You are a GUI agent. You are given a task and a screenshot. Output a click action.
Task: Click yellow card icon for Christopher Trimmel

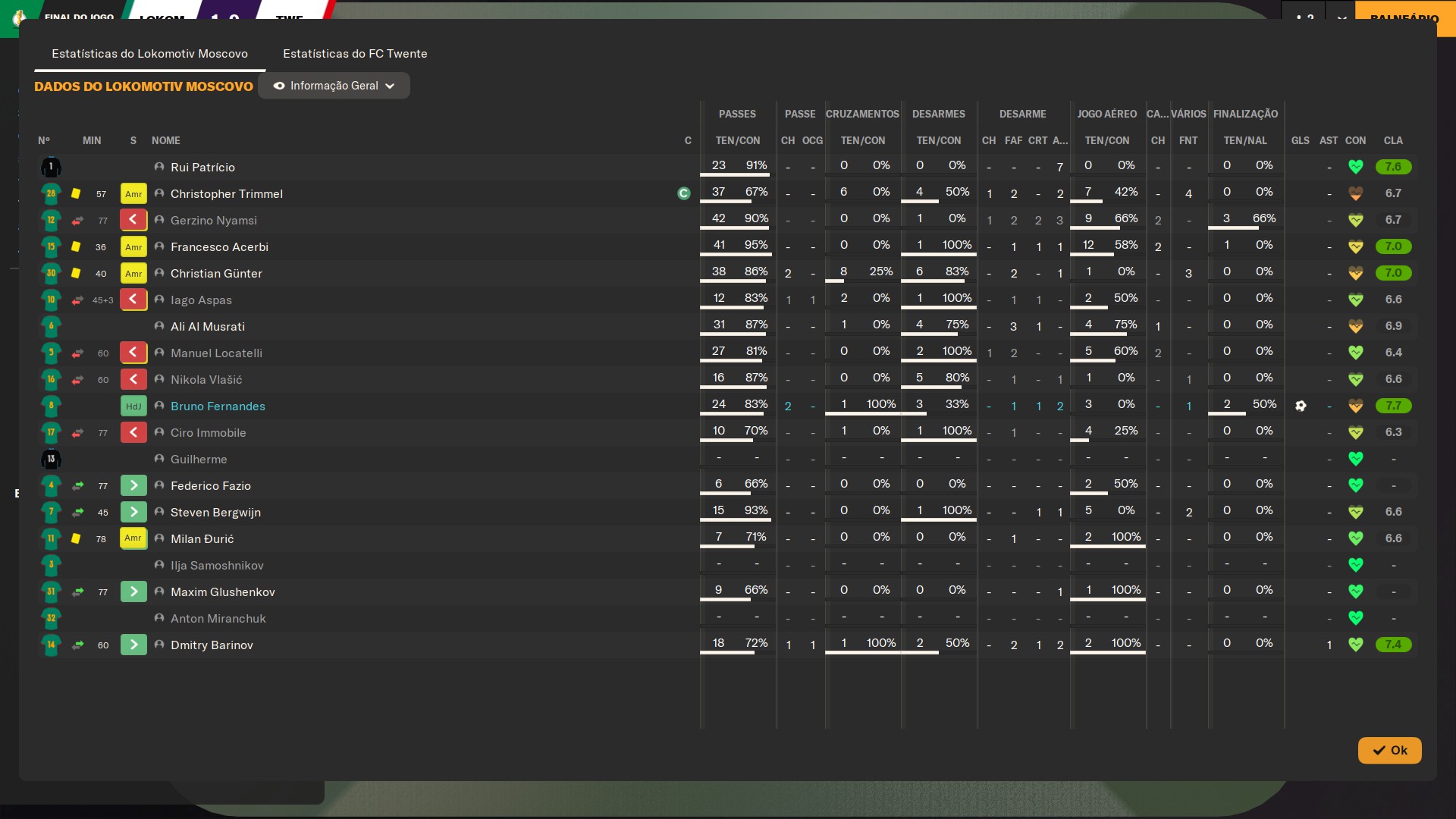tap(76, 193)
